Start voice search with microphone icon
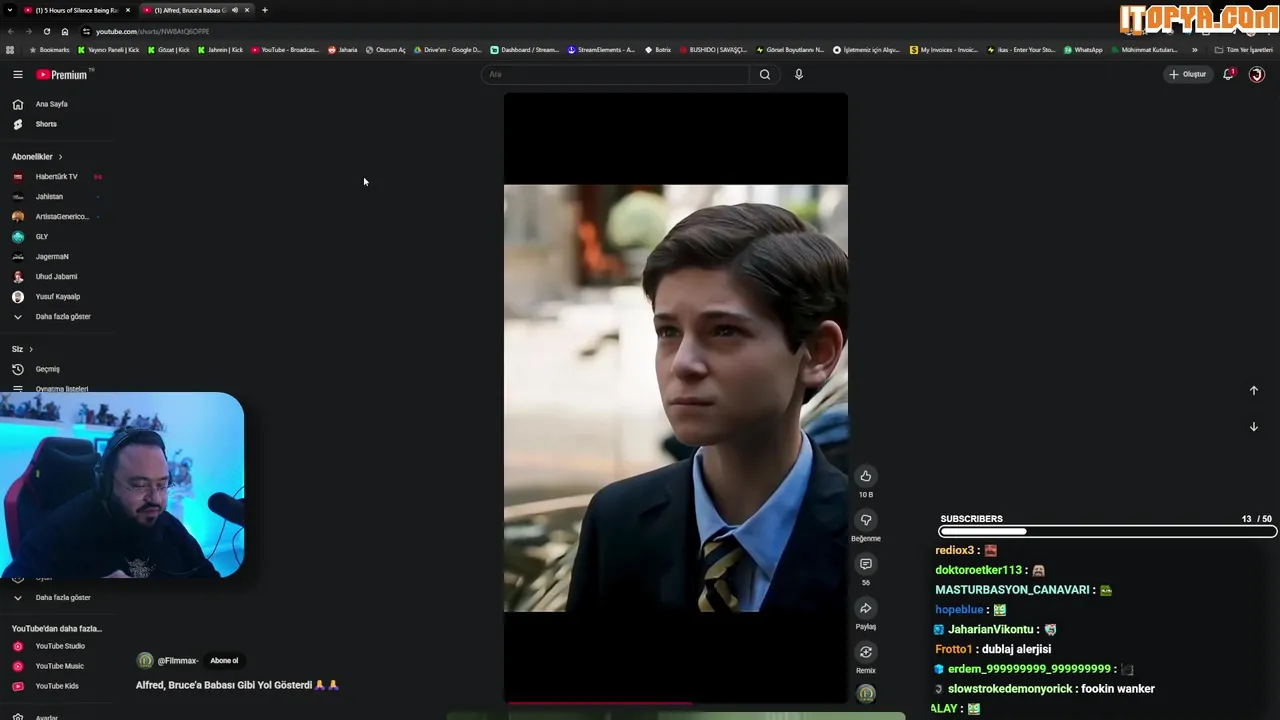The width and height of the screenshot is (1280, 720). pos(799,74)
